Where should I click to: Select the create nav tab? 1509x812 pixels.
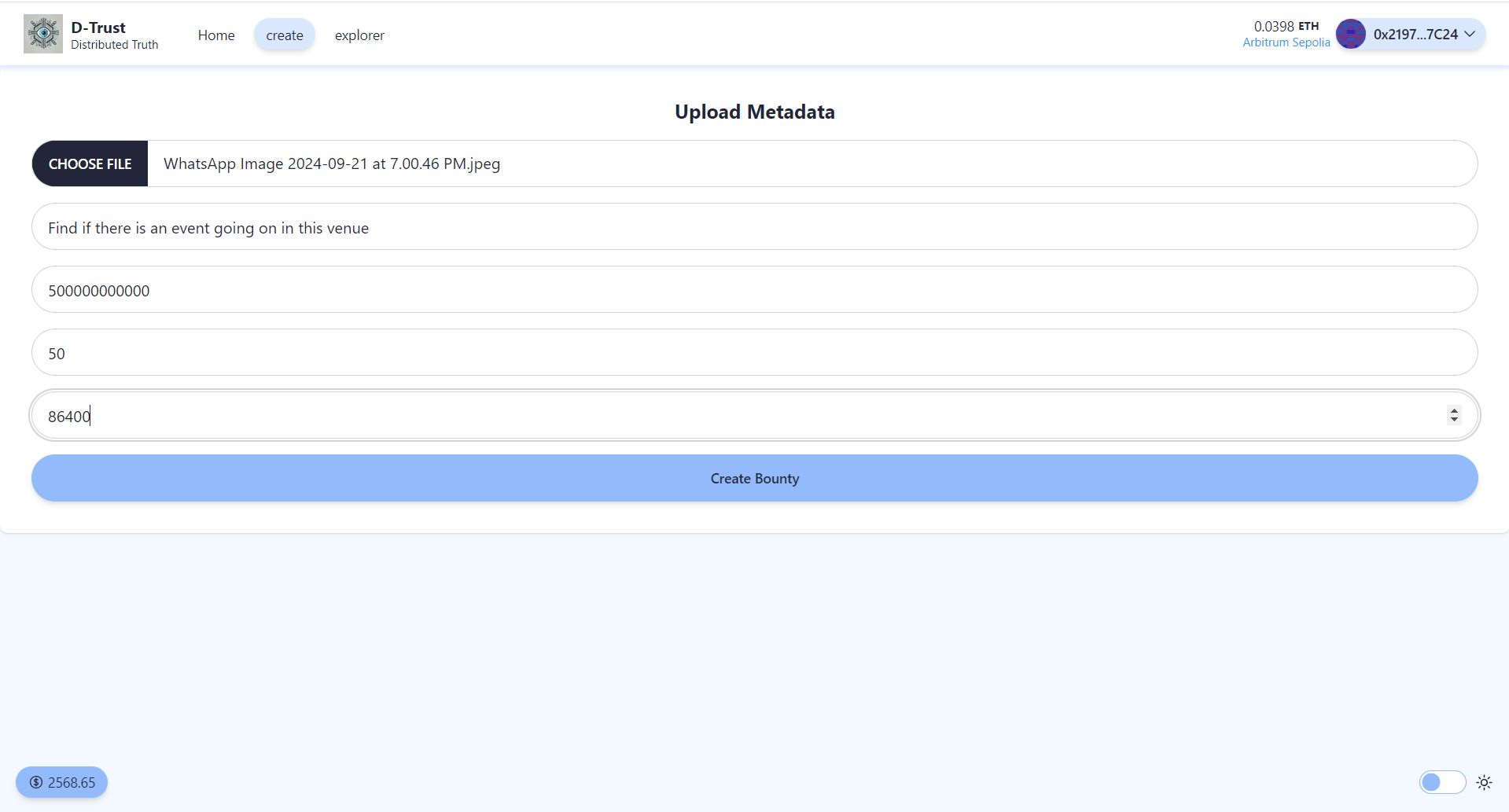point(285,35)
